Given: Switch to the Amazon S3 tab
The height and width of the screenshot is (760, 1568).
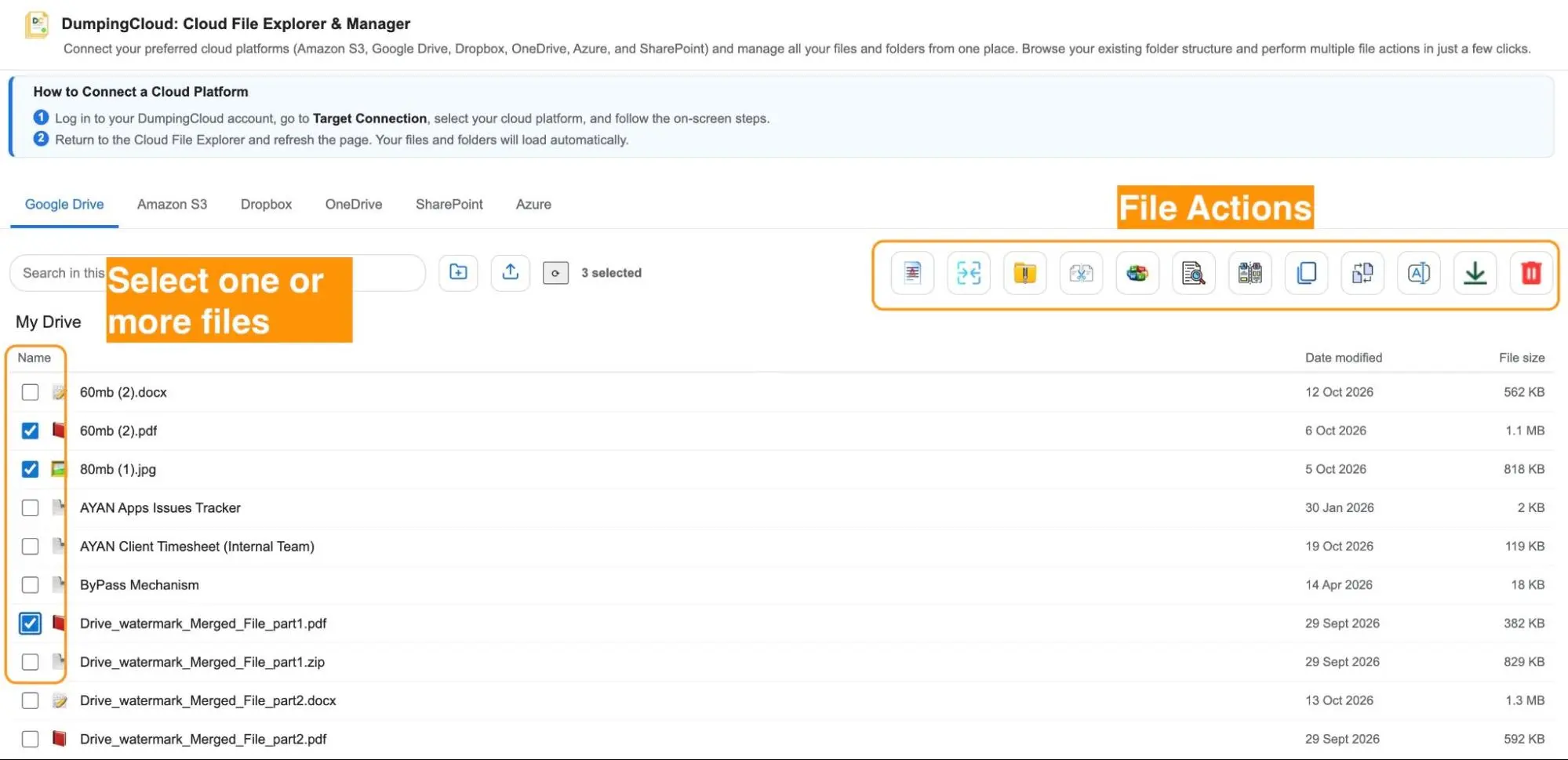Looking at the screenshot, I should [172, 204].
